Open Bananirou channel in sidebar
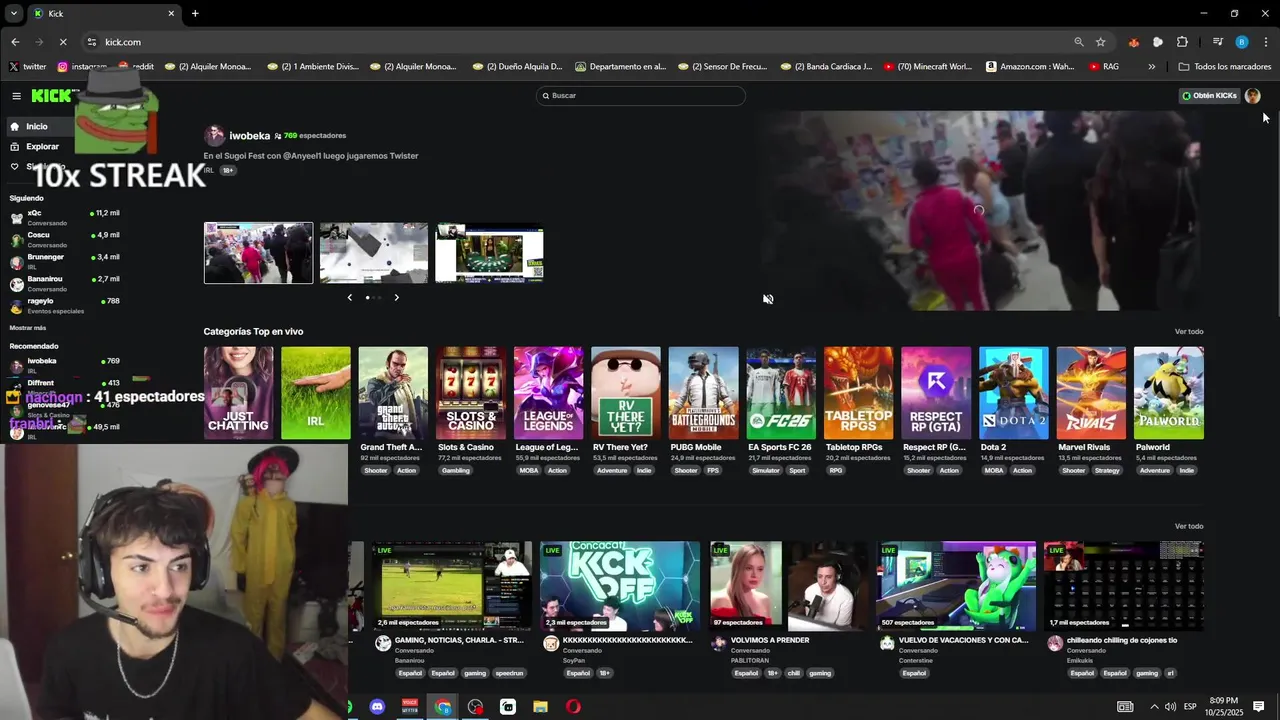Image resolution: width=1280 pixels, height=720 pixels. tap(64, 283)
